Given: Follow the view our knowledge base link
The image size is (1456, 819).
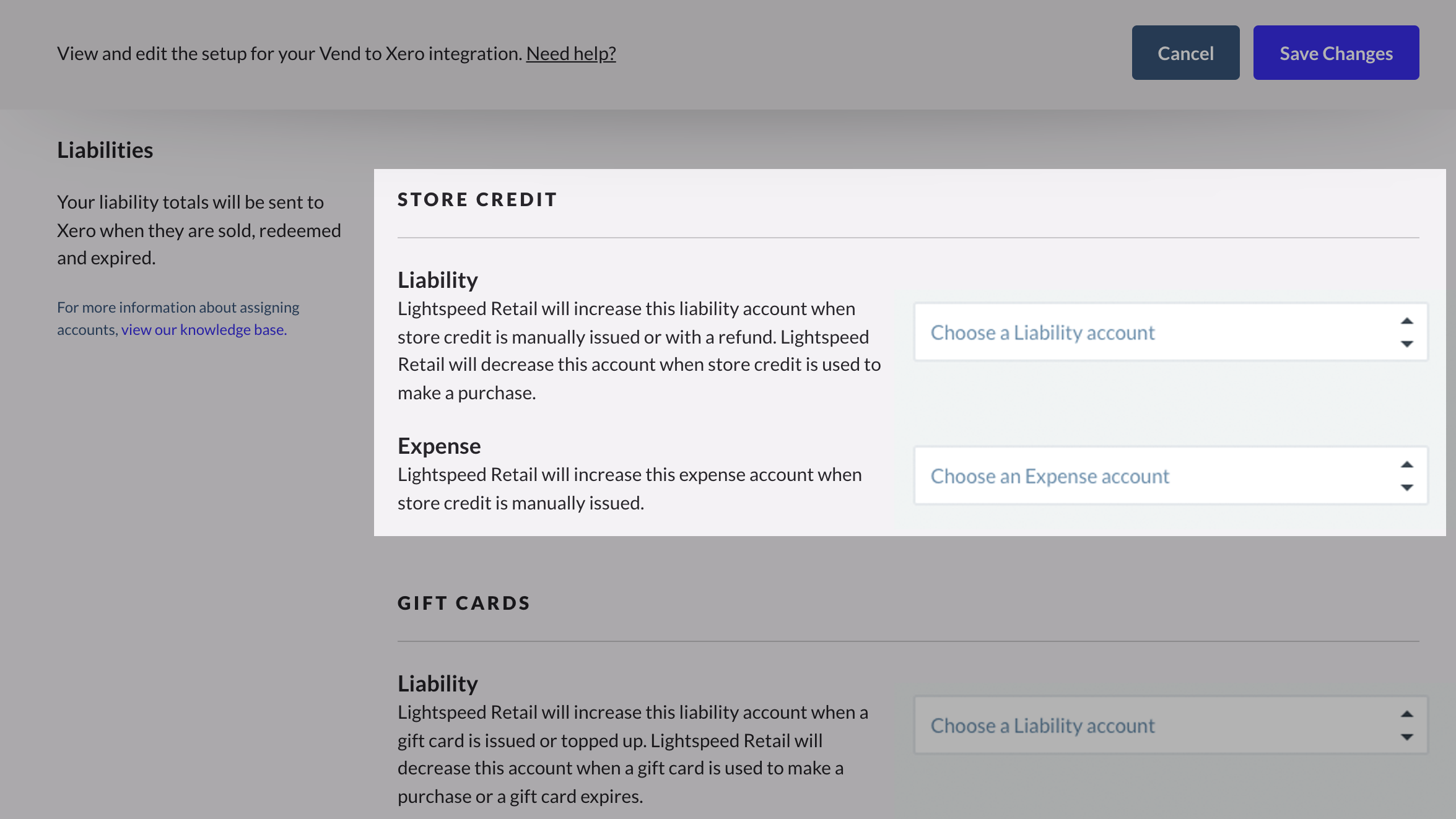Looking at the screenshot, I should coord(204,330).
